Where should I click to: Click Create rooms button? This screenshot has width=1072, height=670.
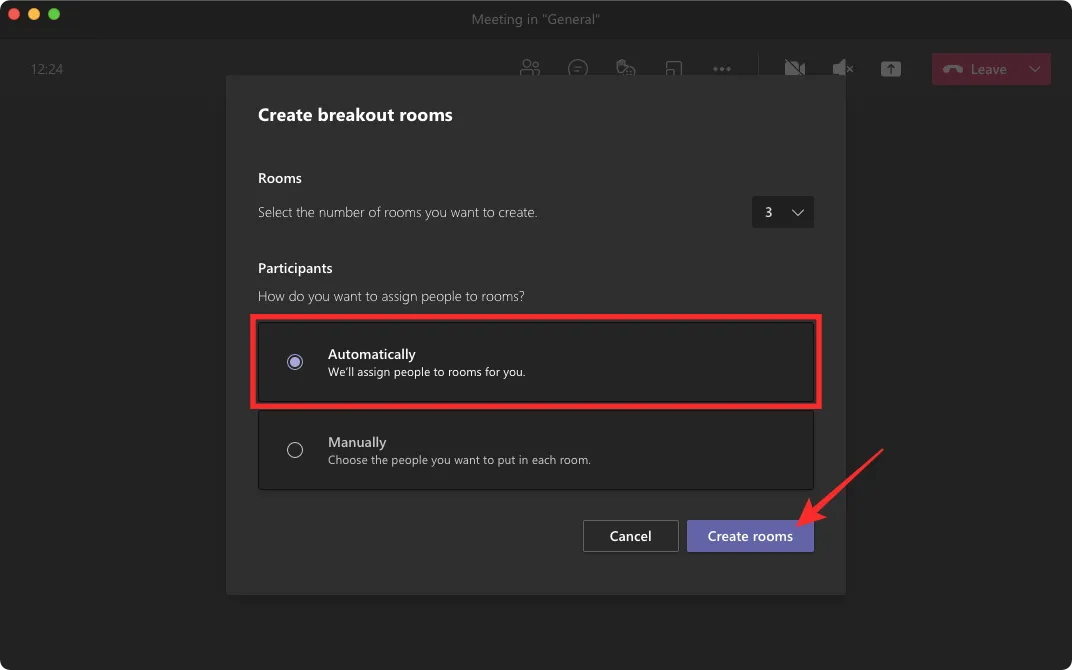point(750,536)
